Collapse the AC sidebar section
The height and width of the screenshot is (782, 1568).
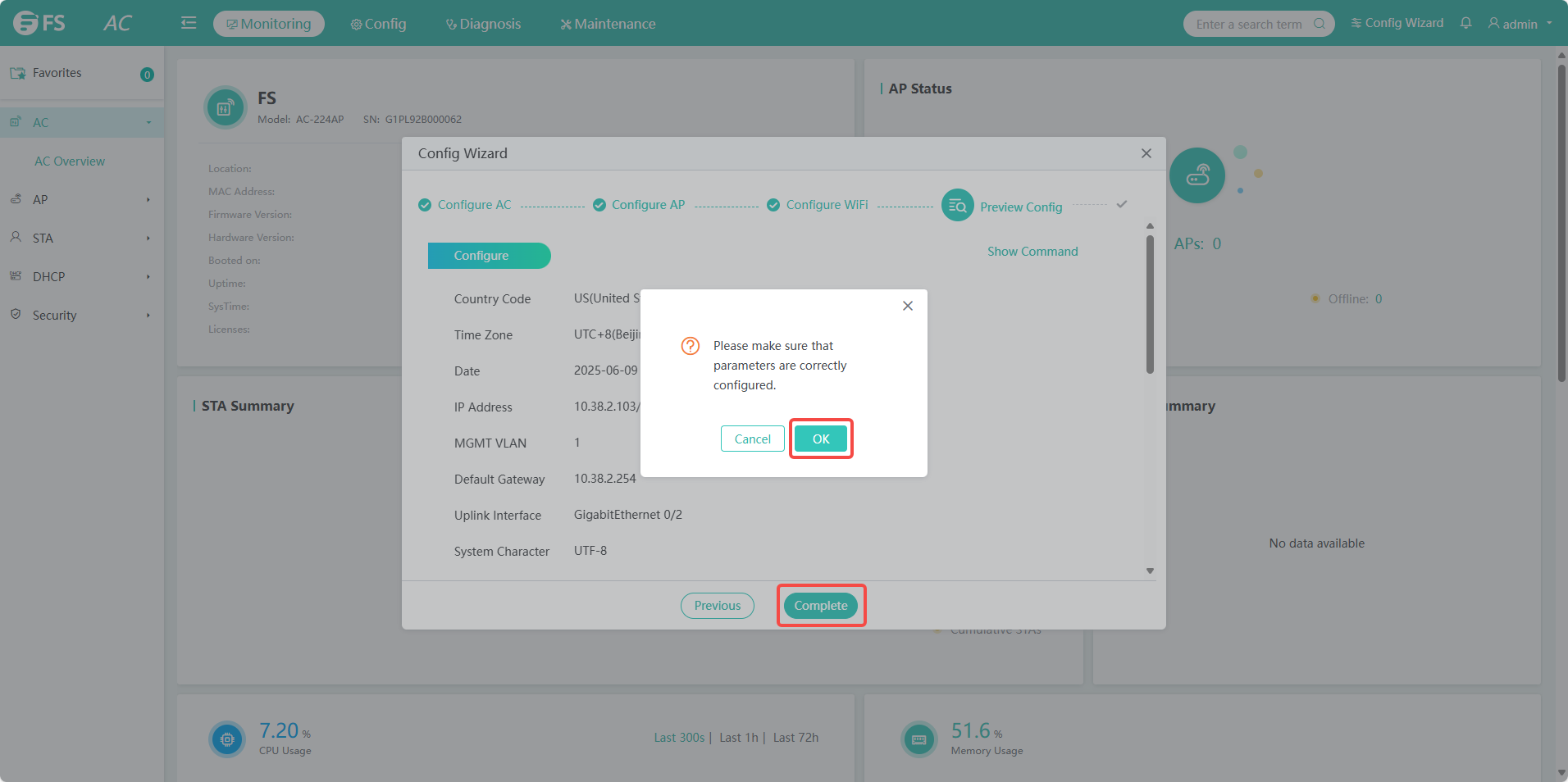[82, 122]
